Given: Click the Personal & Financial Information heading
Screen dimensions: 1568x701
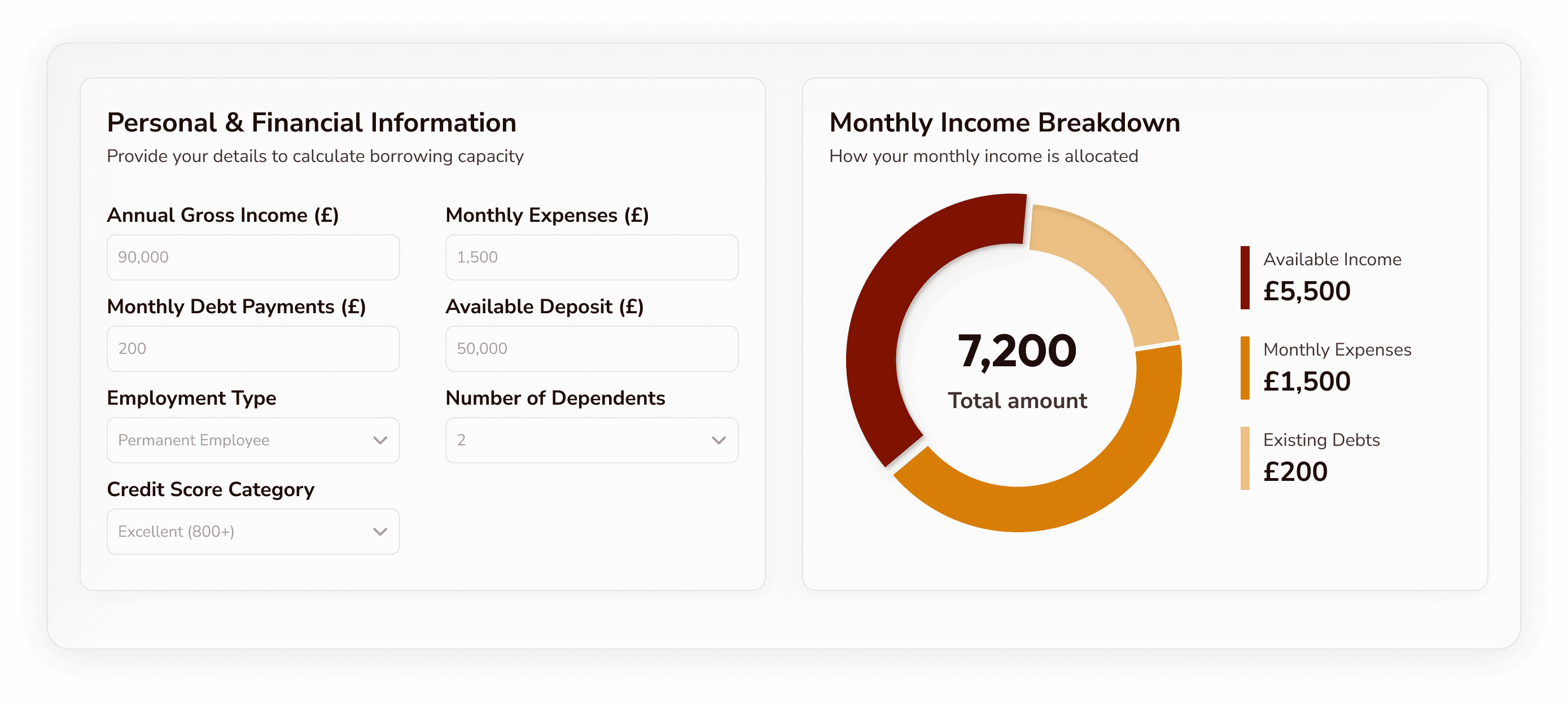Looking at the screenshot, I should (312, 123).
